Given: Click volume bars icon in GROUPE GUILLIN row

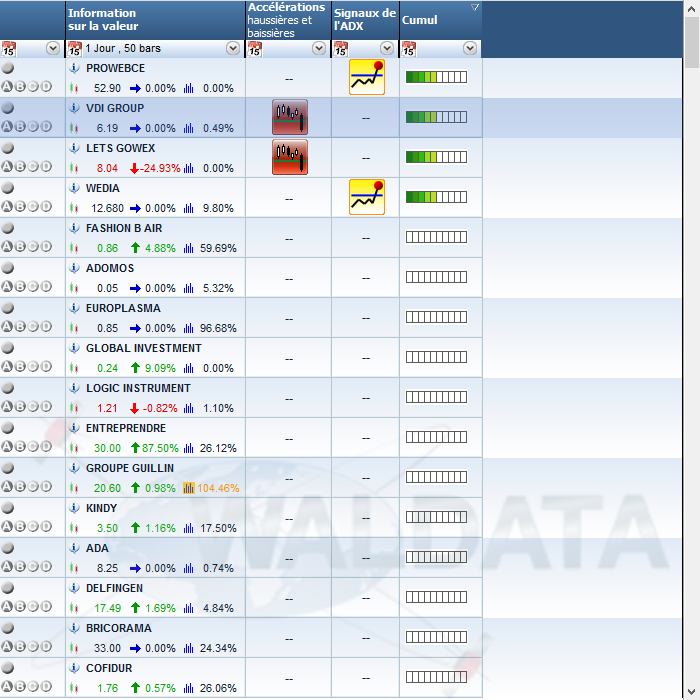Looking at the screenshot, I should coord(189,488).
